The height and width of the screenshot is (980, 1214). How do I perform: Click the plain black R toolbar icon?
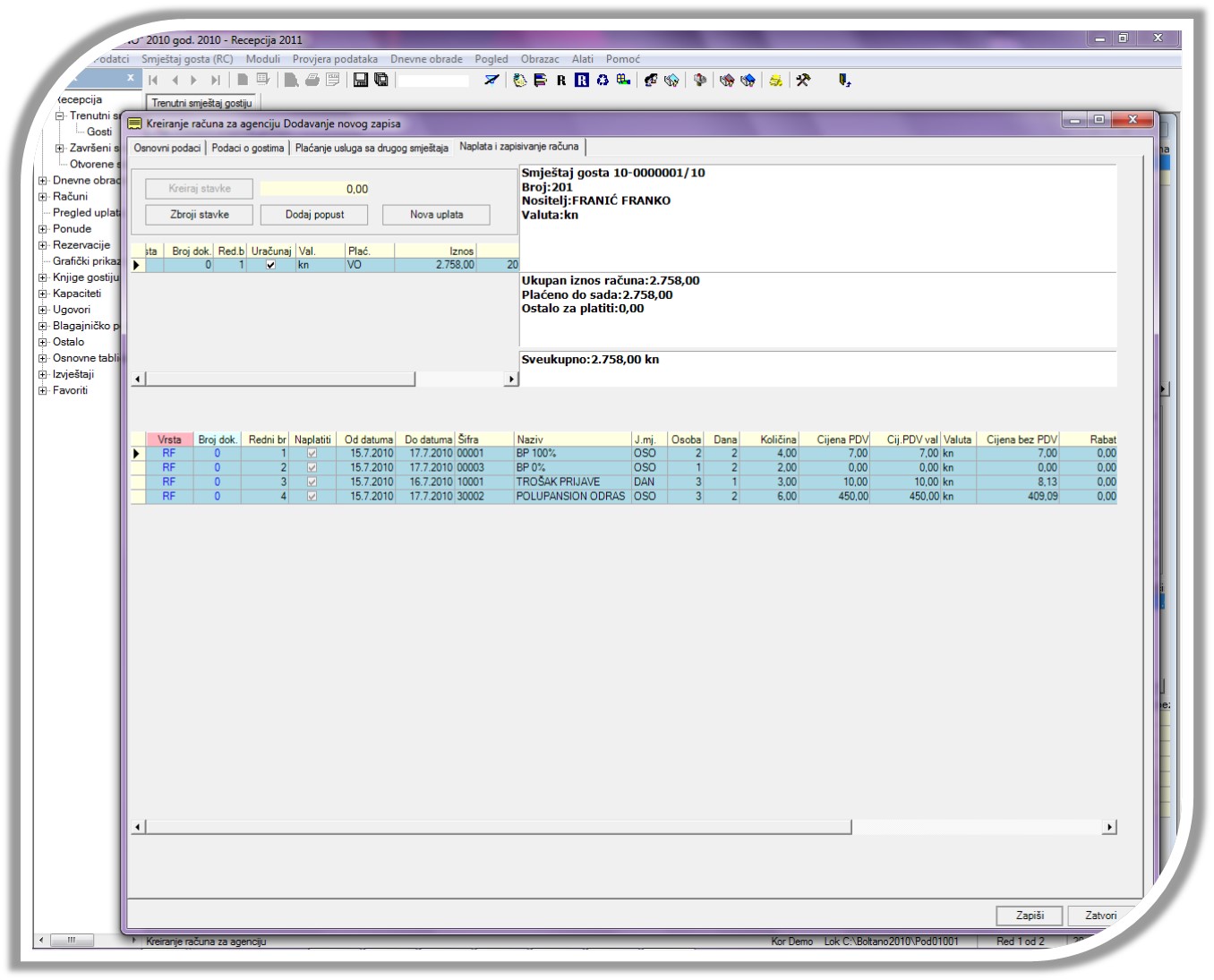coord(561,81)
